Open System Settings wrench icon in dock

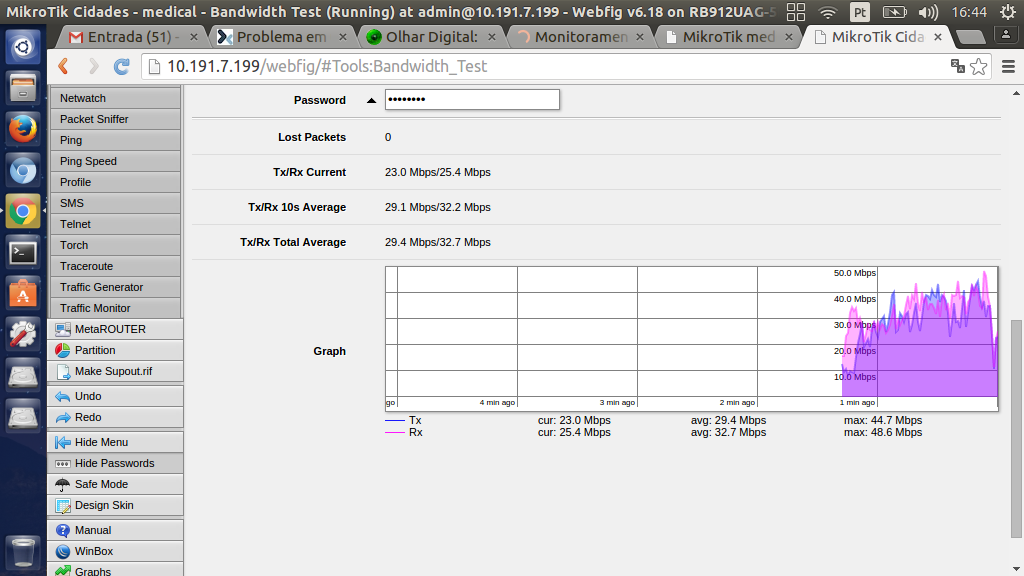point(23,335)
